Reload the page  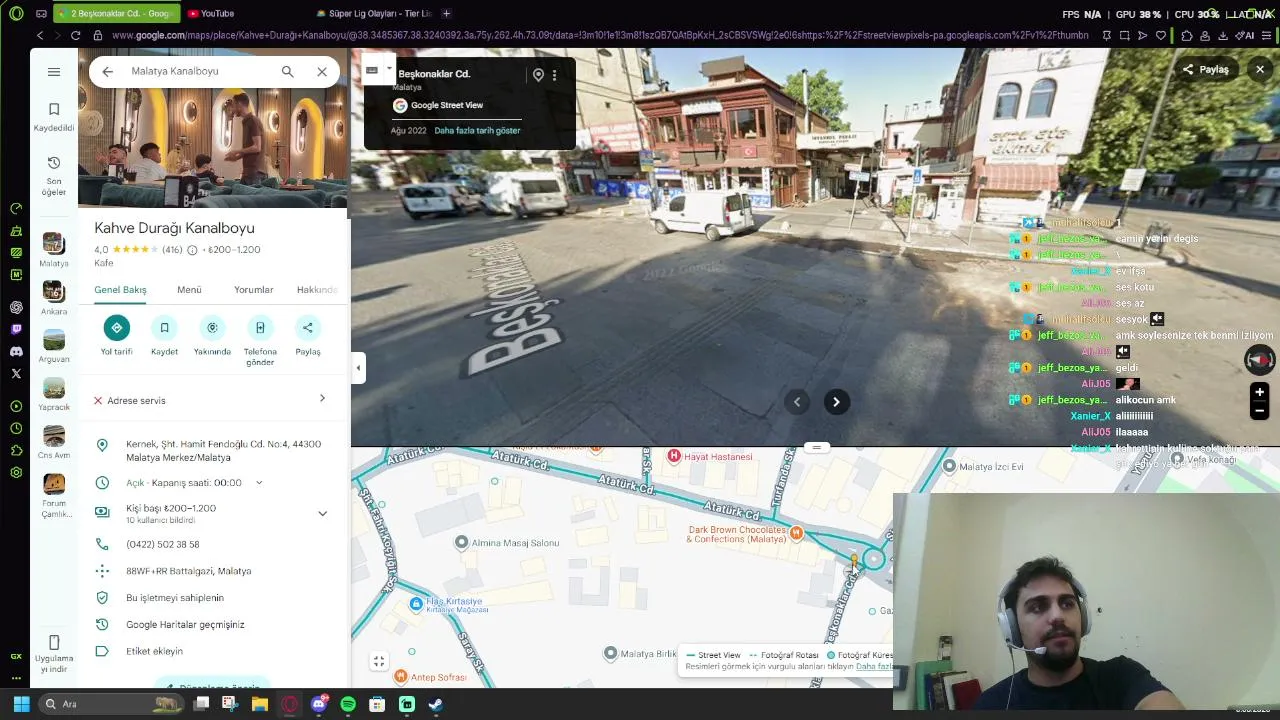[x=75, y=36]
